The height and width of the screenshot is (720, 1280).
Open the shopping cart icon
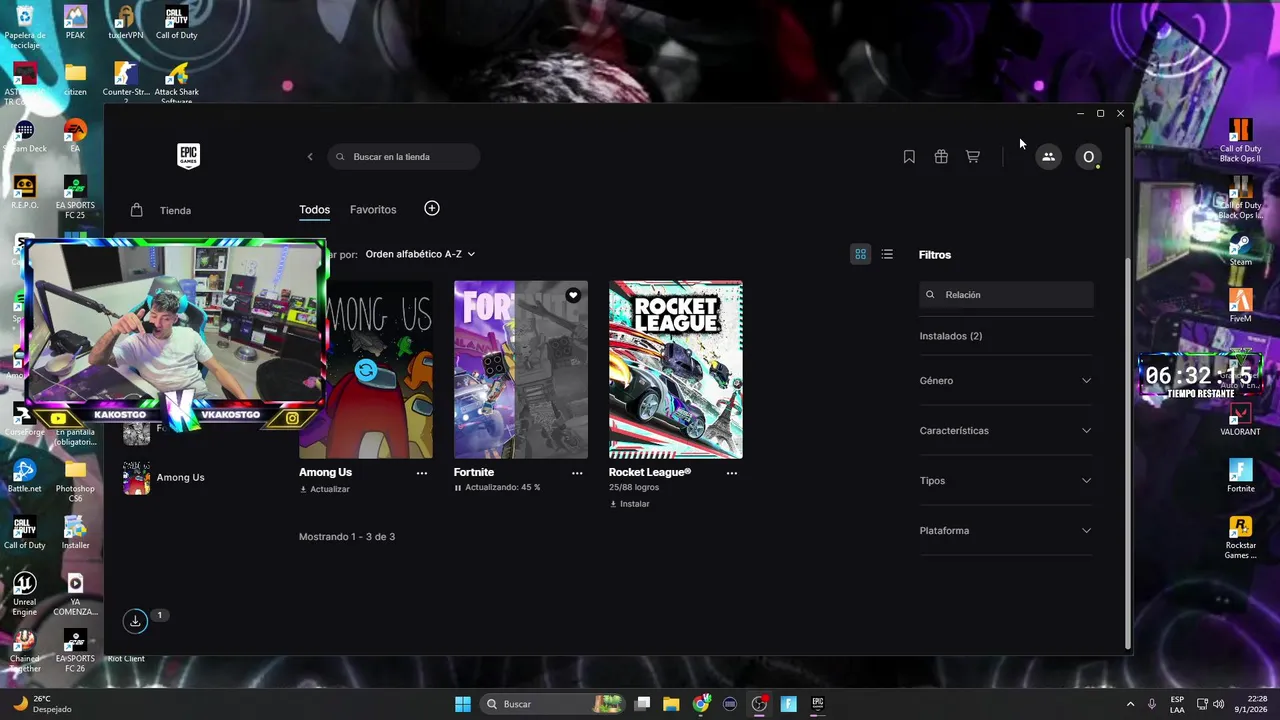click(x=972, y=157)
